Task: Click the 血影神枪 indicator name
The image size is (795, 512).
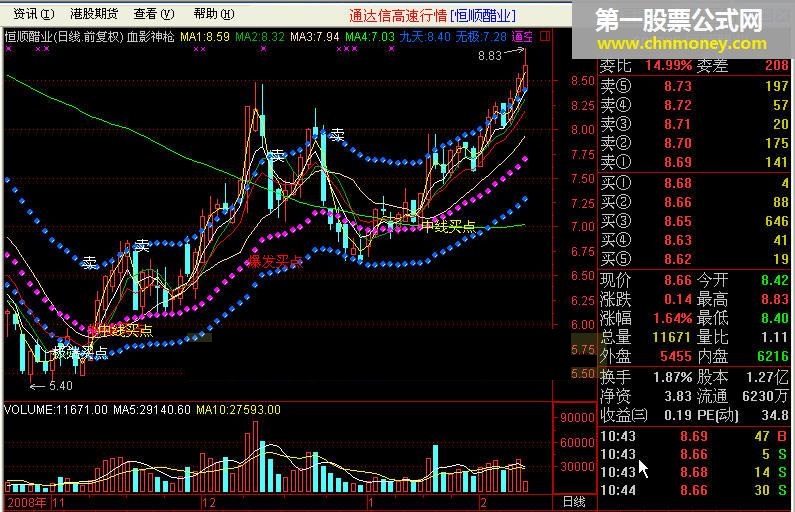Action: point(151,37)
